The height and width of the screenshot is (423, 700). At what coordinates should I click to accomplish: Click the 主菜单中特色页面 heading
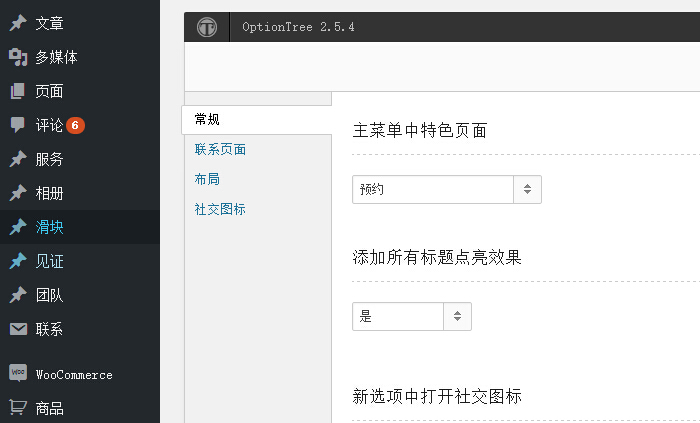pos(420,131)
